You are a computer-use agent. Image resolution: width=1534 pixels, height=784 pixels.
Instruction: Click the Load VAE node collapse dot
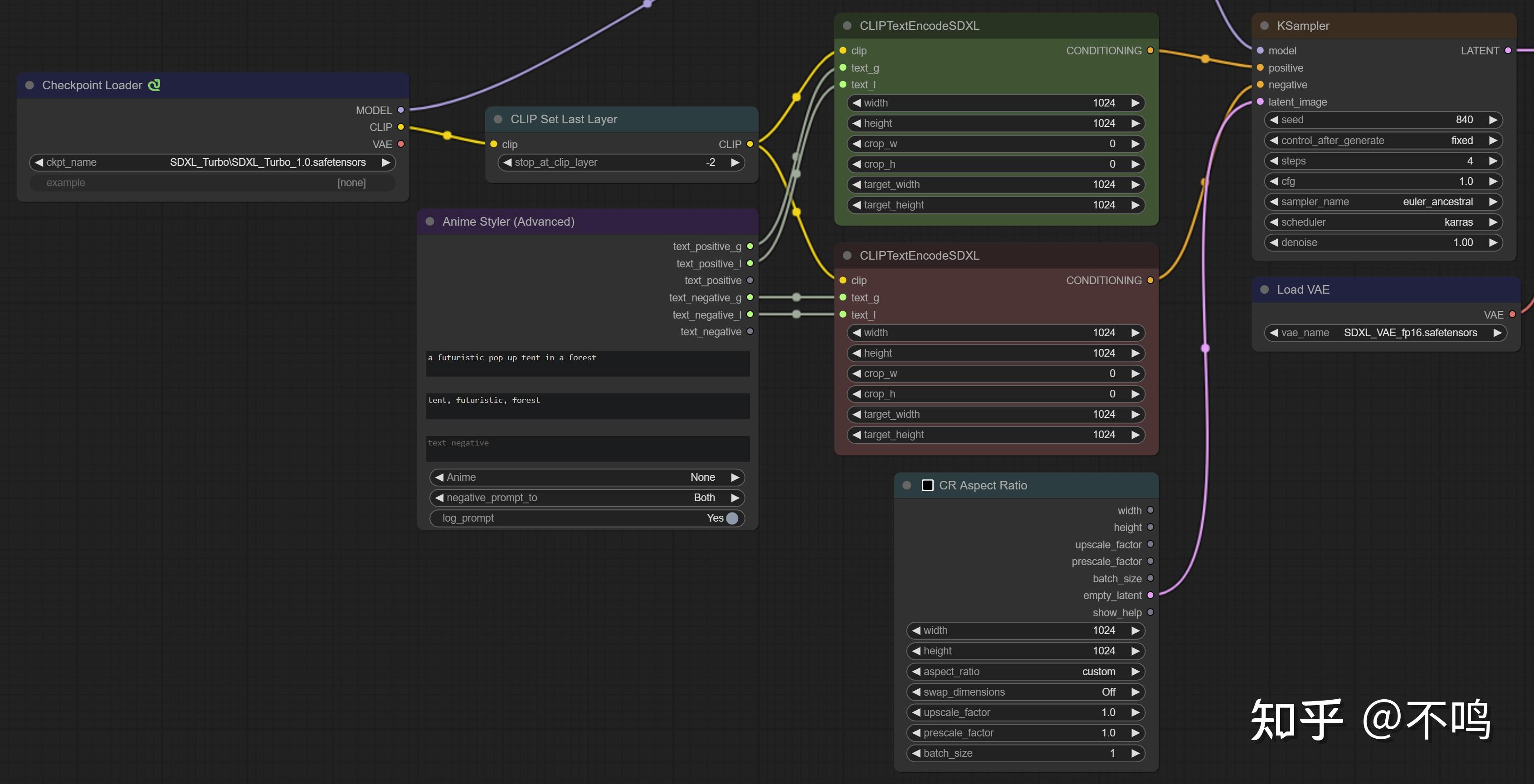1264,289
